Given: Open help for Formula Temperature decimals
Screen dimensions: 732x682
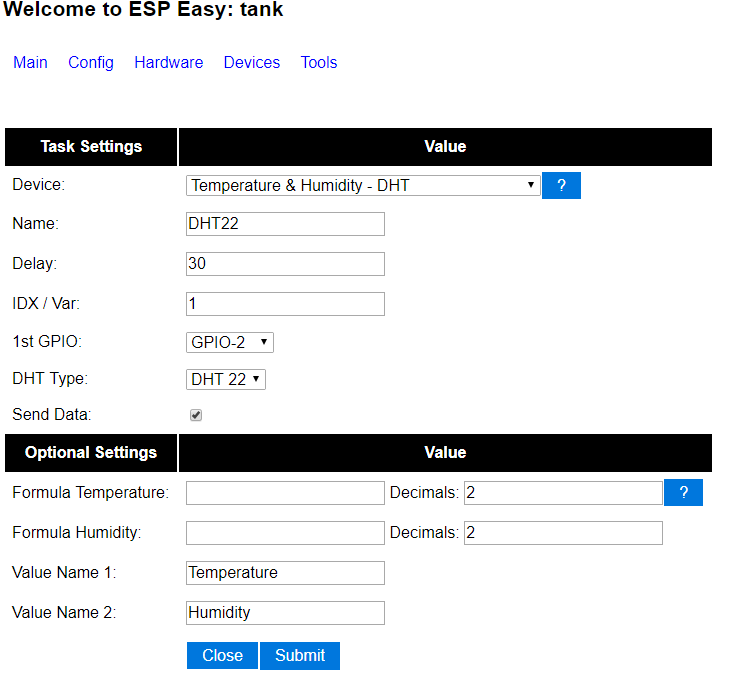Looking at the screenshot, I should coord(683,492).
